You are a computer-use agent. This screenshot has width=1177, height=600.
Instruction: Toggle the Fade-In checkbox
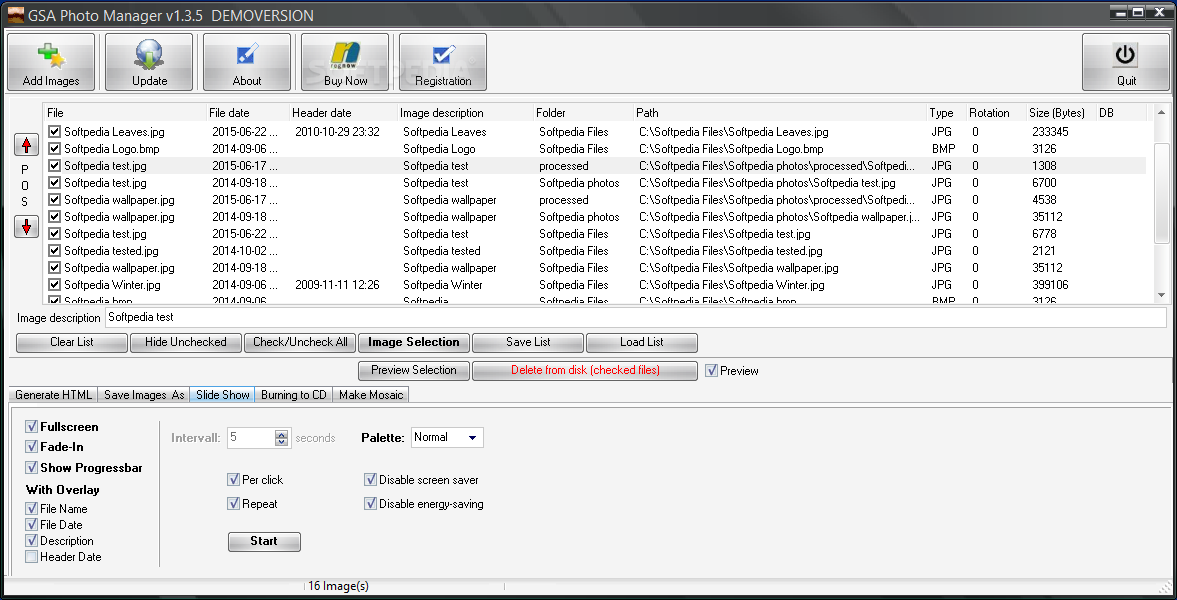[x=32, y=447]
